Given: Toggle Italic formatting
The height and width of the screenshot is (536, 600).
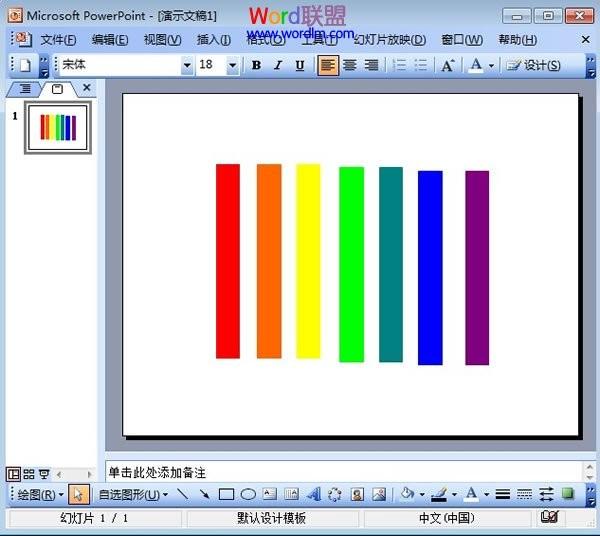Looking at the screenshot, I should pyautogui.click(x=278, y=65).
